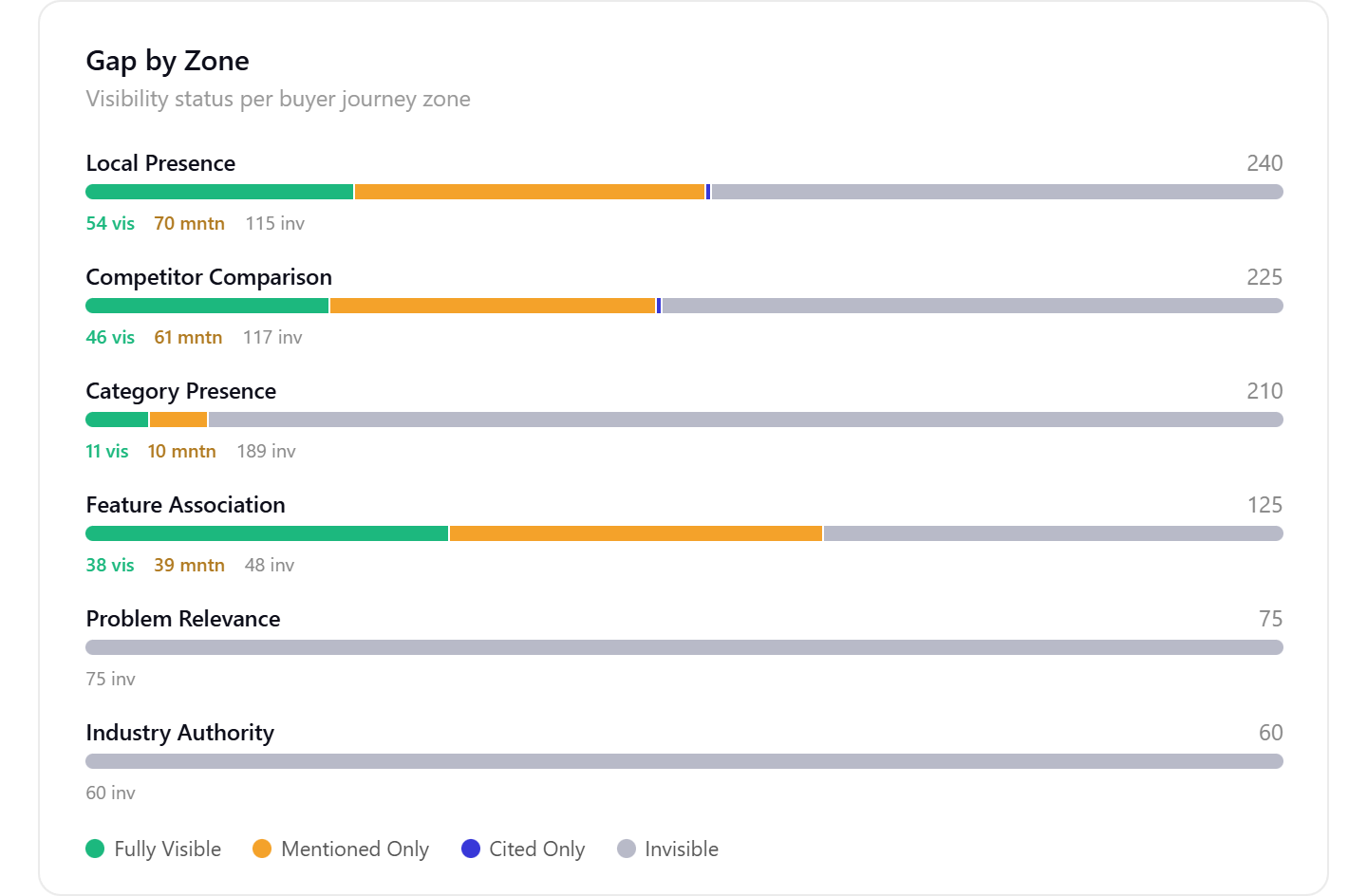Click the Feature Association zone label
The height and width of the screenshot is (896, 1367).
pyautogui.click(x=185, y=505)
